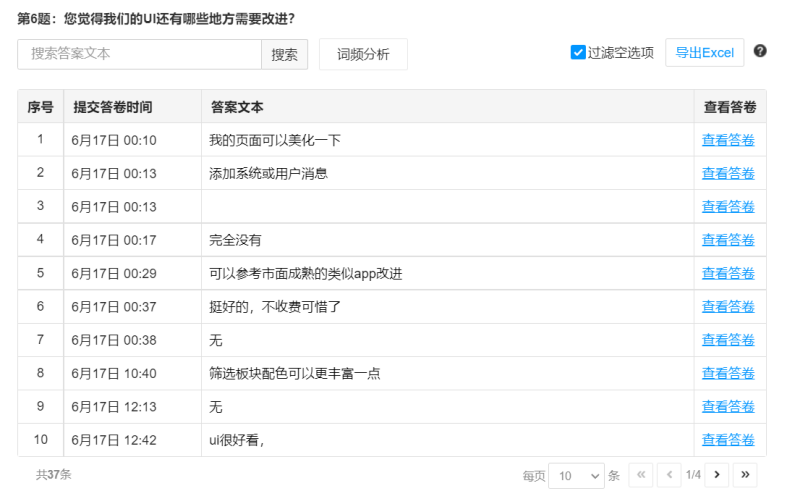Select the 无 answer in row 9
This screenshot has width=788, height=491.
pos(216,407)
